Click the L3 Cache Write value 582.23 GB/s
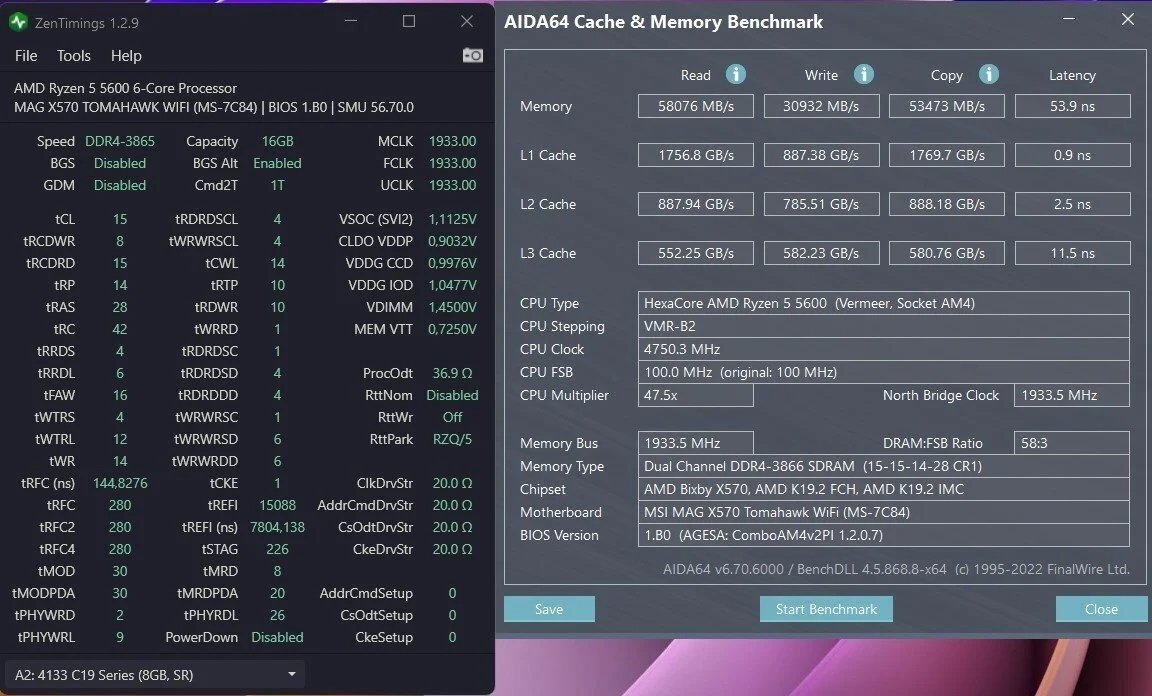 tap(821, 253)
